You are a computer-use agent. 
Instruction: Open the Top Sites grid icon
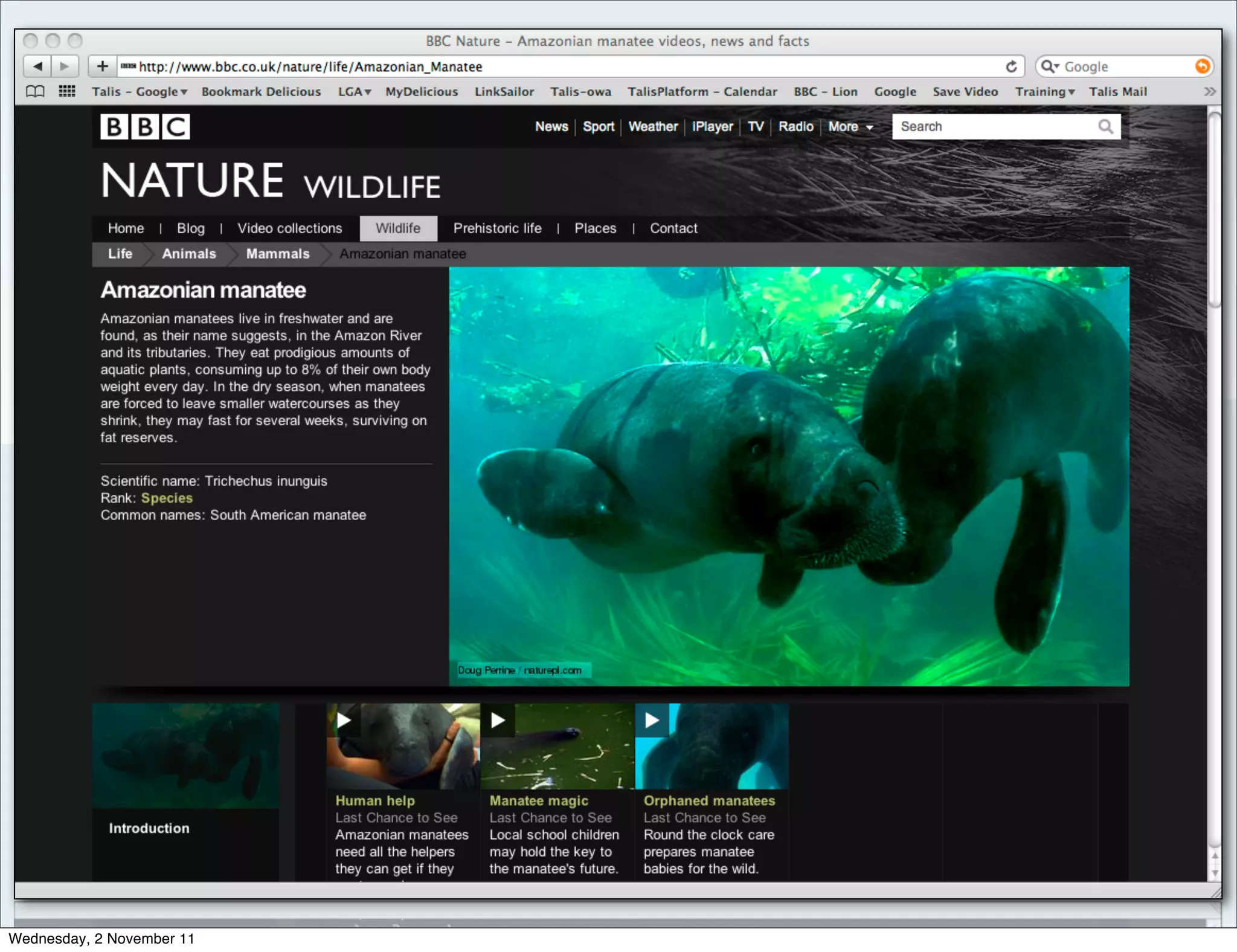click(x=66, y=92)
